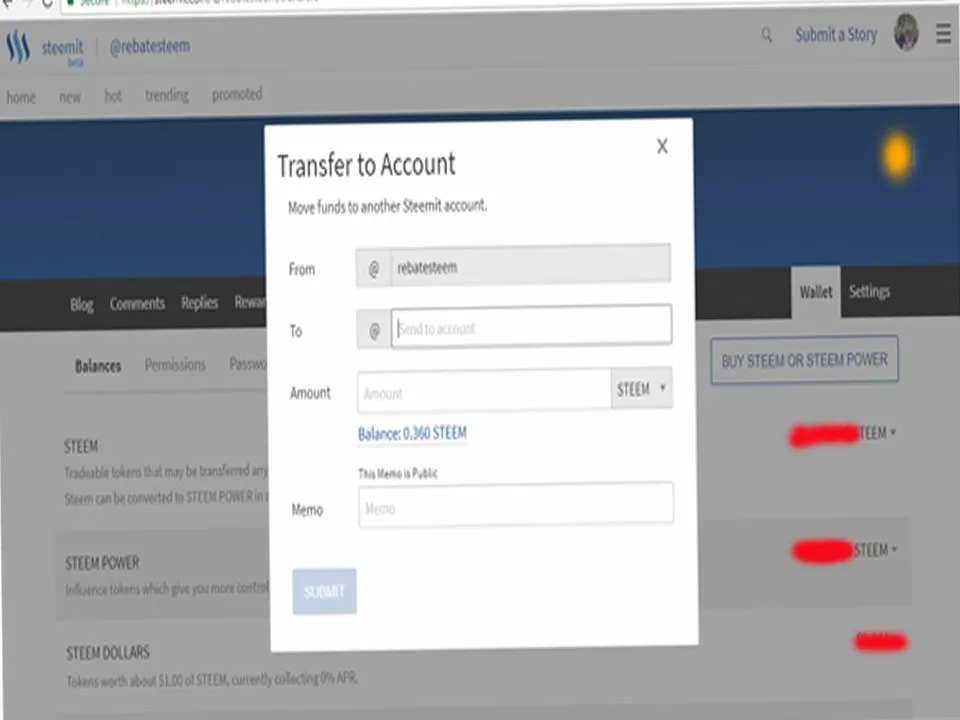Open the user avatar menu
This screenshot has width=960, height=720.
[x=906, y=32]
